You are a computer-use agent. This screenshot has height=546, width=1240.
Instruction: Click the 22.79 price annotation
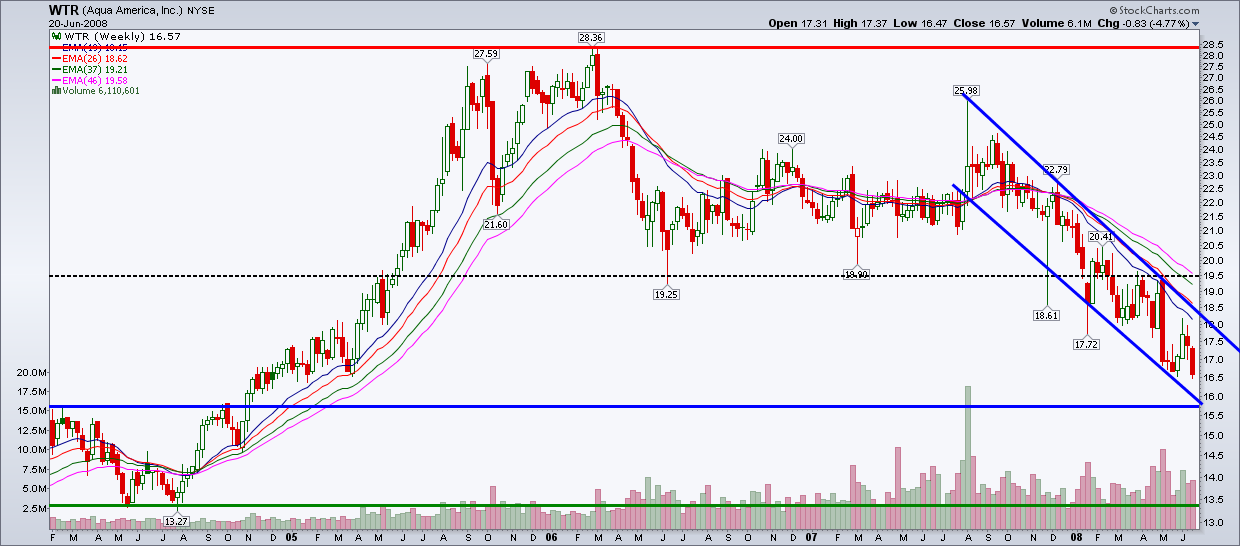(1056, 169)
